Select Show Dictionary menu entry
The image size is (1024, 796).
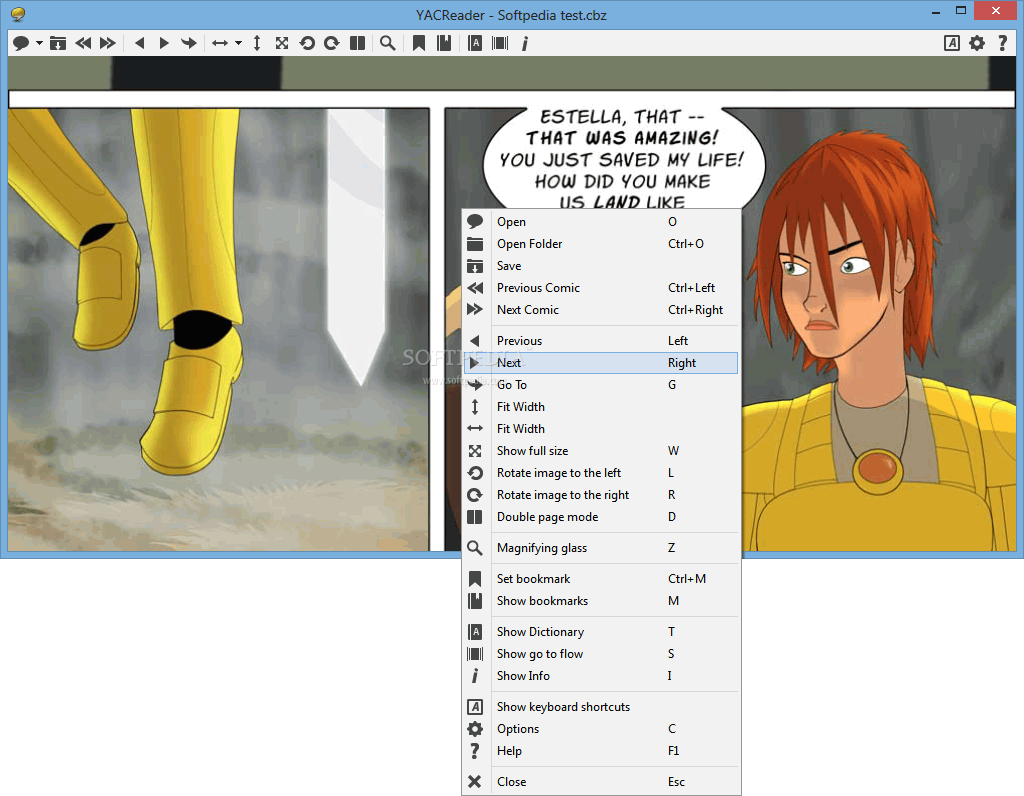coord(601,632)
